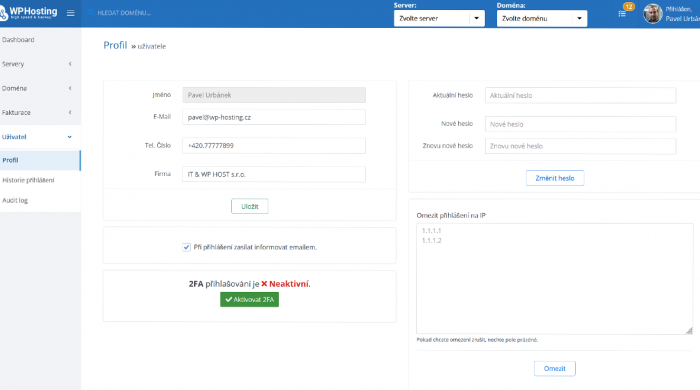The width and height of the screenshot is (700, 390).
Task: Click the user avatar photo
Action: 652,14
